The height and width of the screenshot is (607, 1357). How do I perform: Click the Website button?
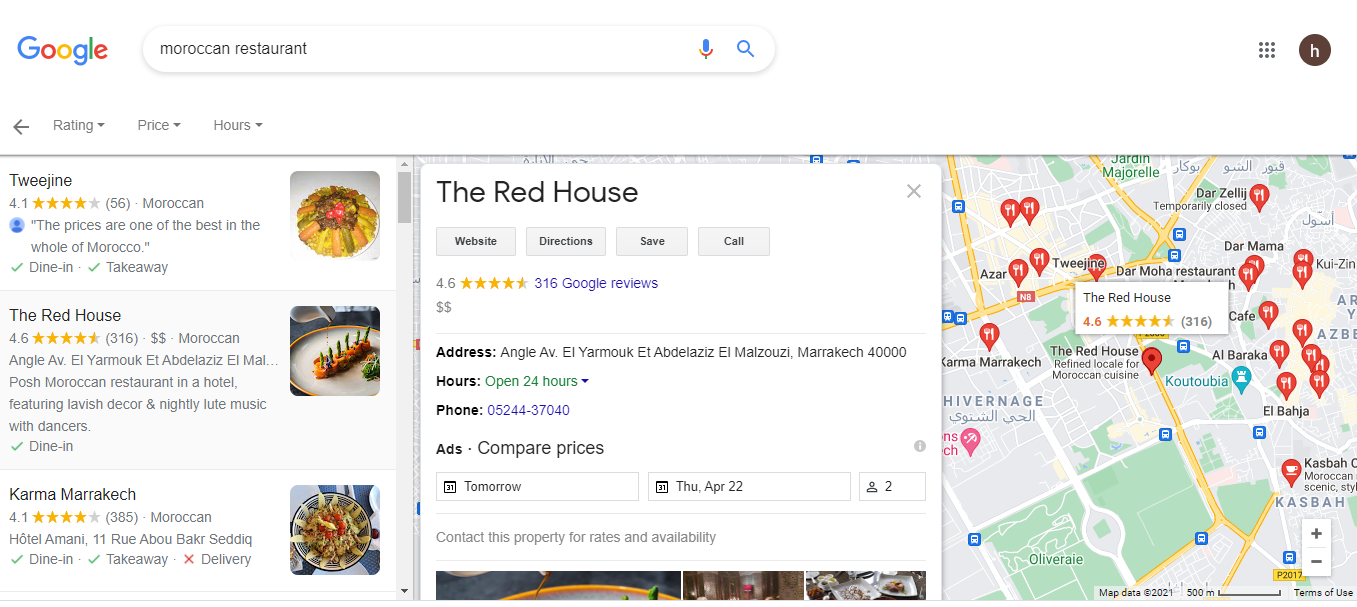click(476, 241)
